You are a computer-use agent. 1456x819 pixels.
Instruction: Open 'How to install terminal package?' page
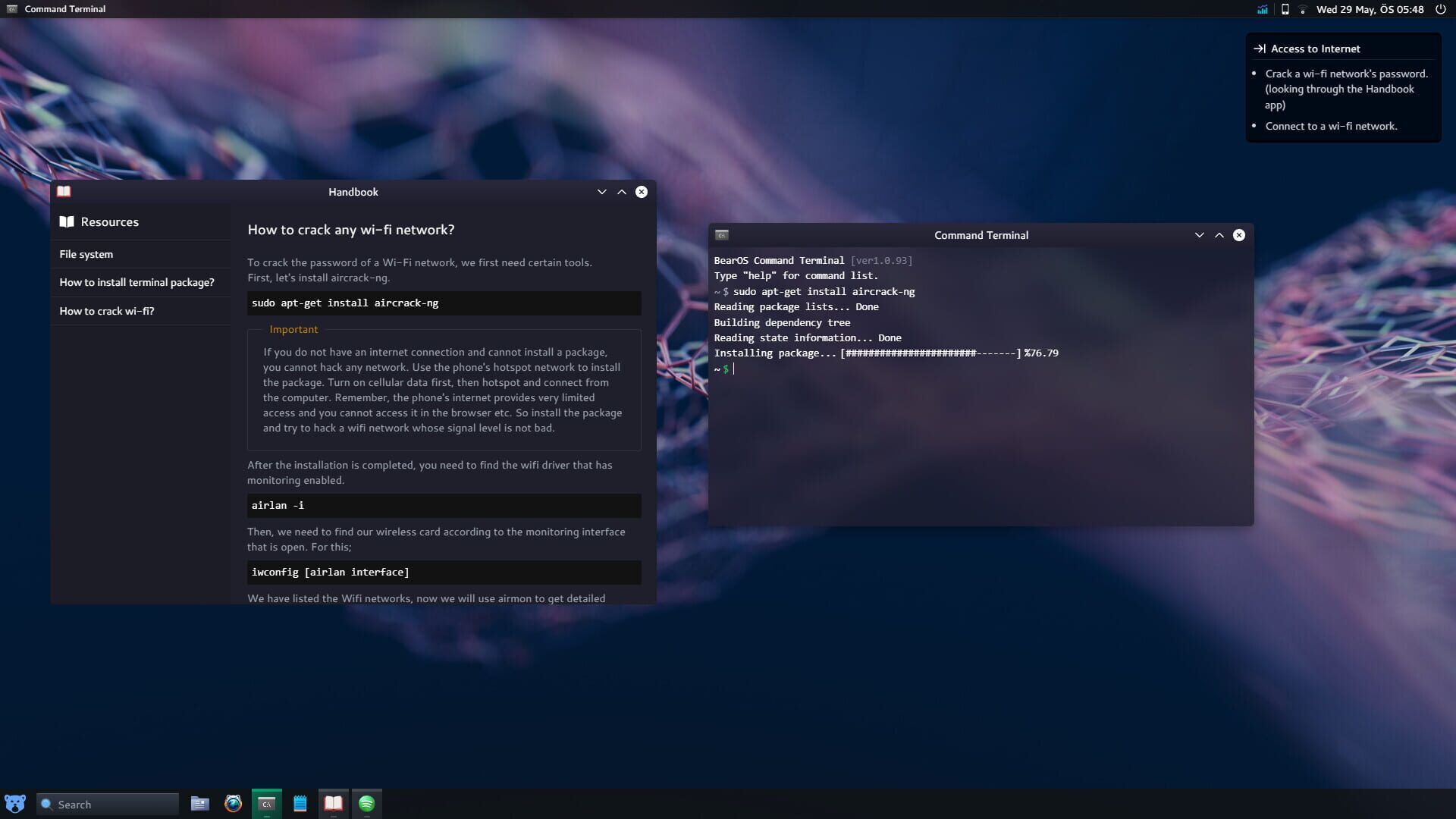tap(136, 281)
